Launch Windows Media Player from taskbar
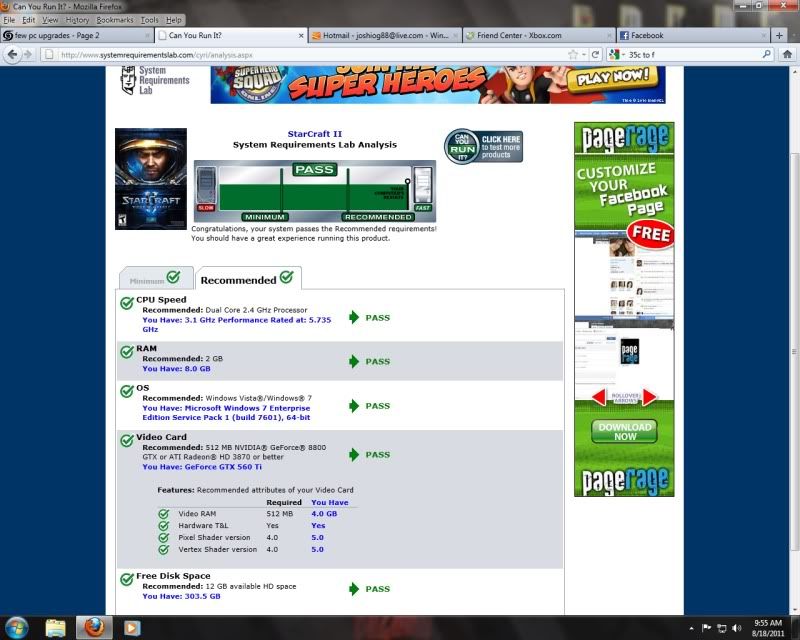 pos(132,628)
